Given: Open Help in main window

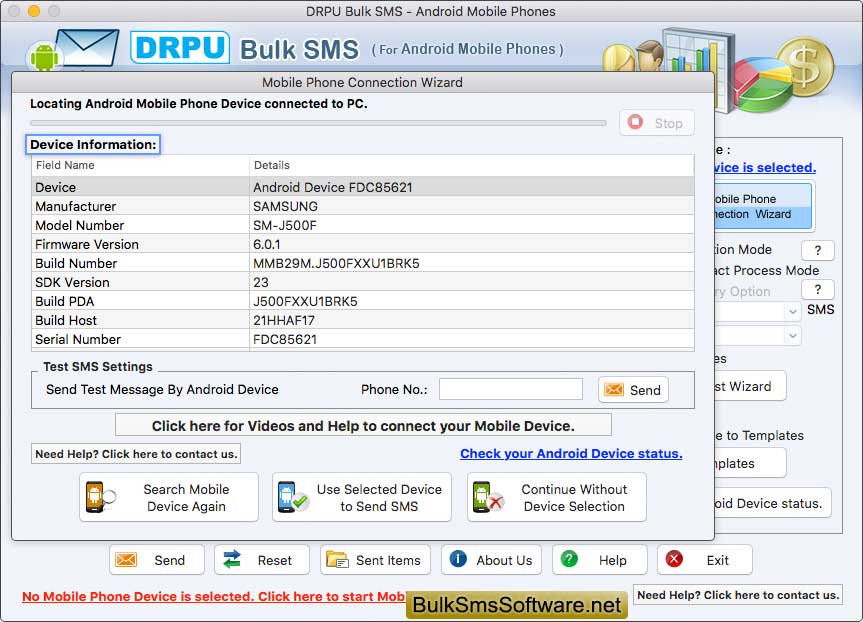Looking at the screenshot, I should (599, 560).
